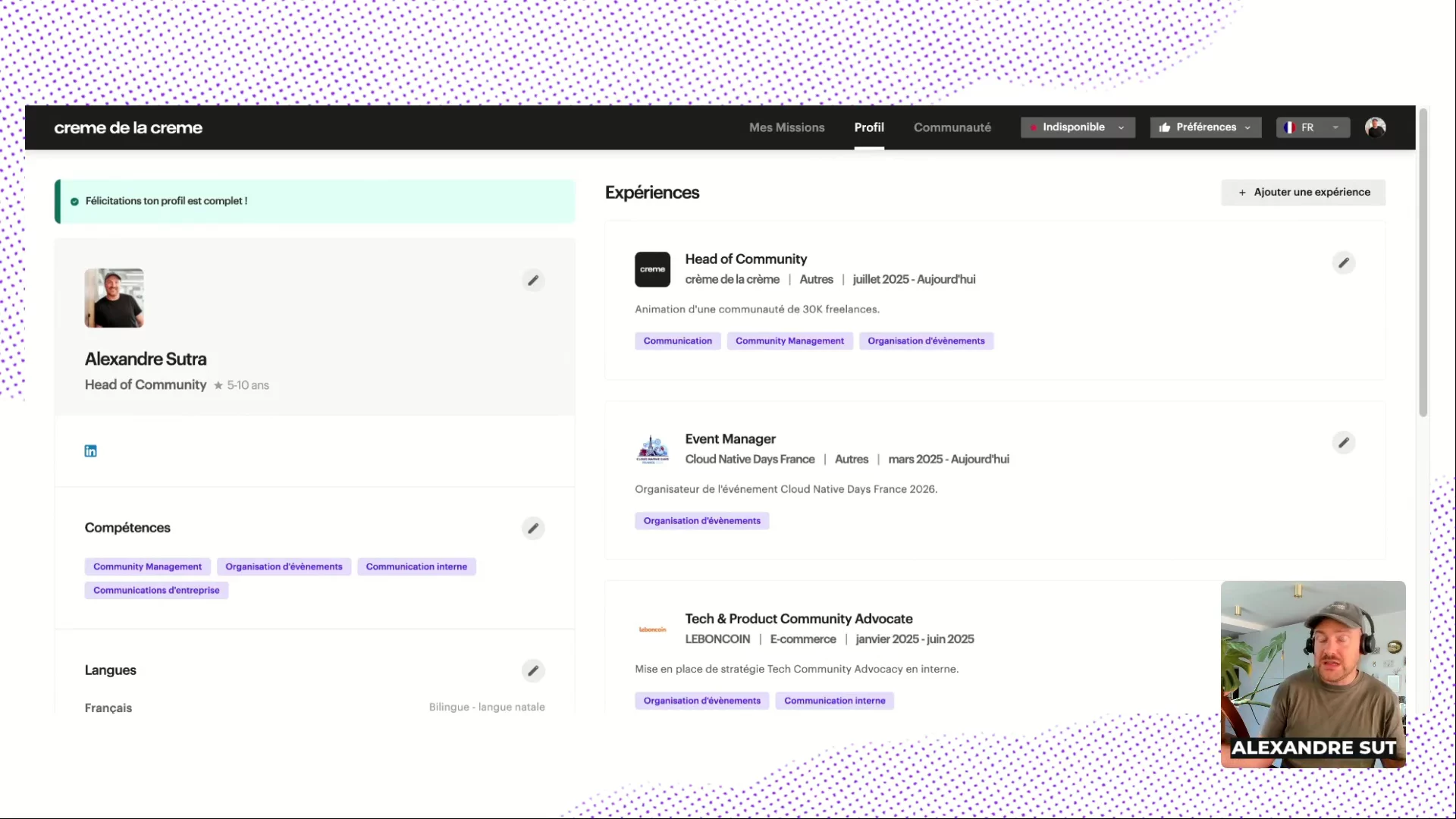The height and width of the screenshot is (819, 1456).
Task: Click Ajouter une expérience button
Action: (1303, 193)
